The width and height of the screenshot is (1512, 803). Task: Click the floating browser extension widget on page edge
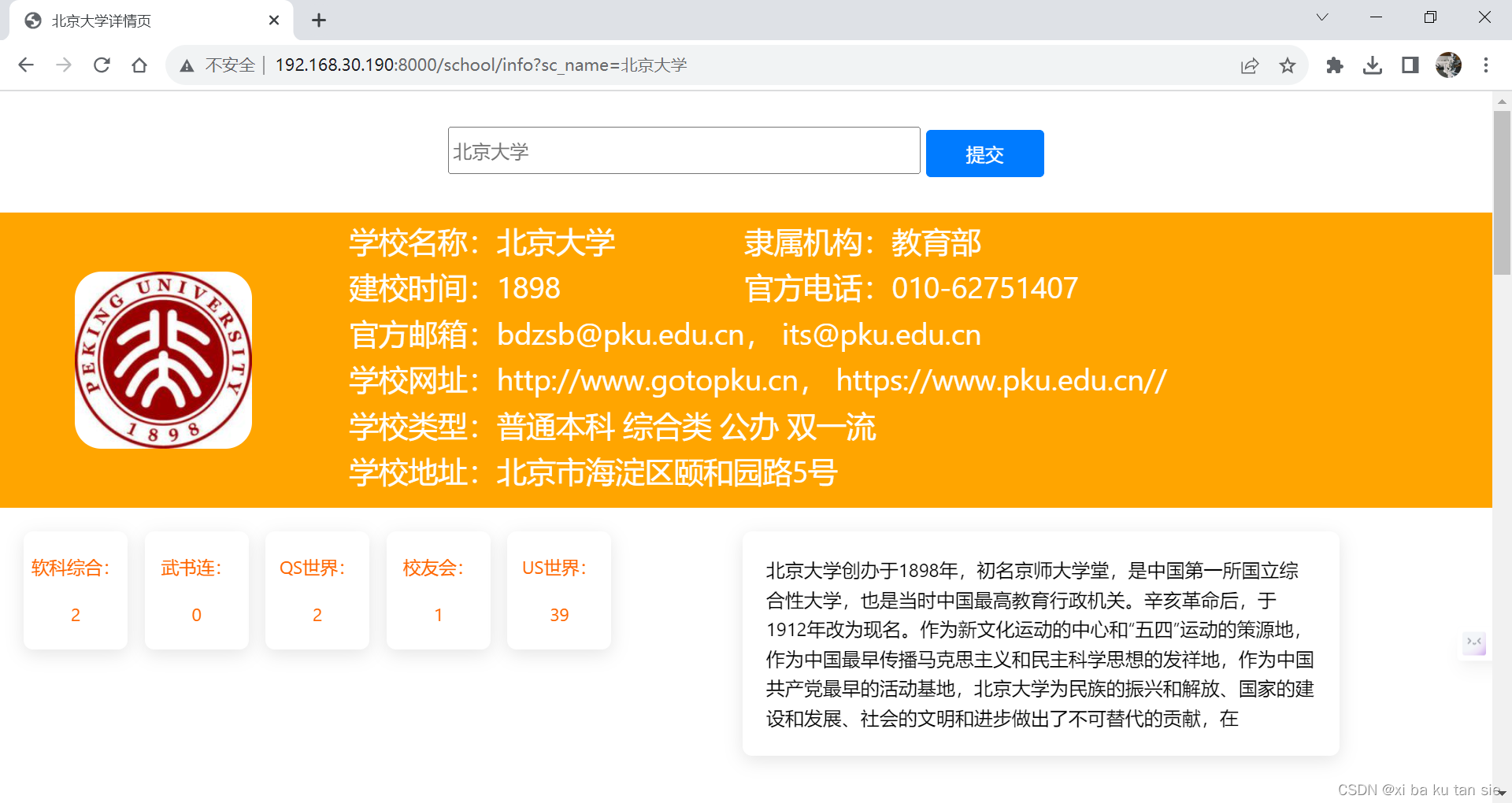(1474, 644)
